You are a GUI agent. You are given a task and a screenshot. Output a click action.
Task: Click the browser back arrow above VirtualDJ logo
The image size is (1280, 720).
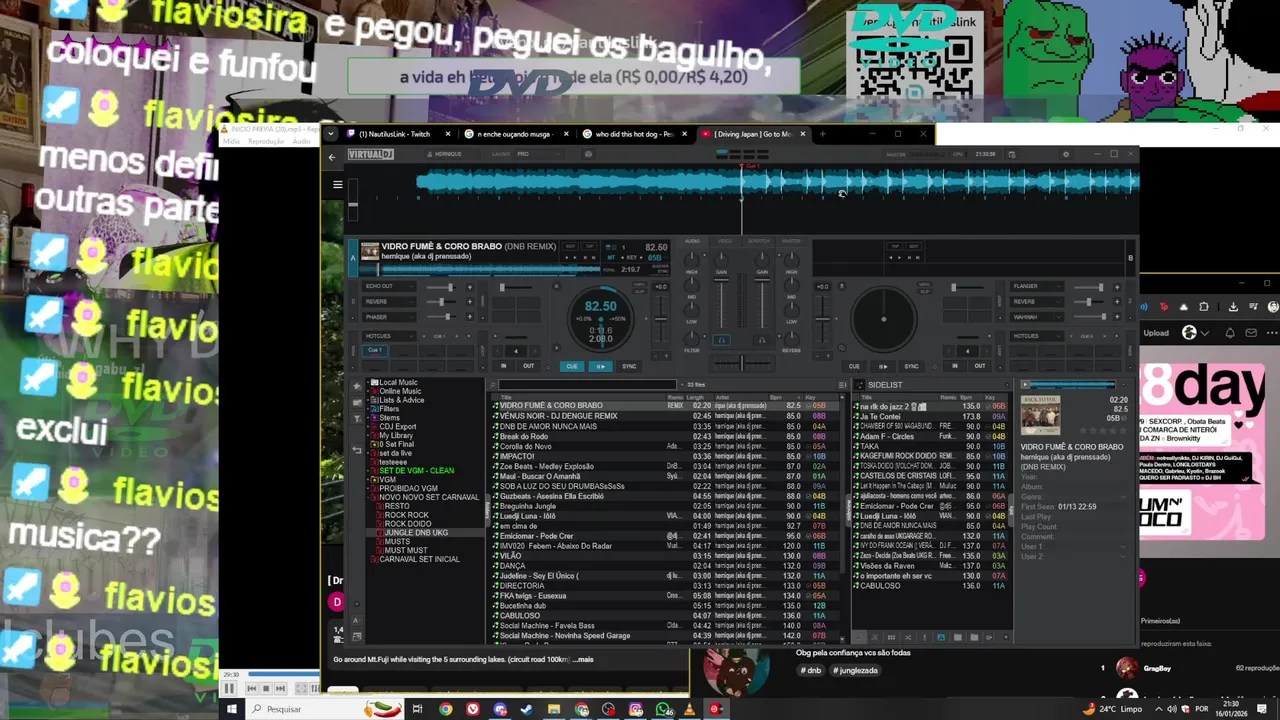(331, 157)
